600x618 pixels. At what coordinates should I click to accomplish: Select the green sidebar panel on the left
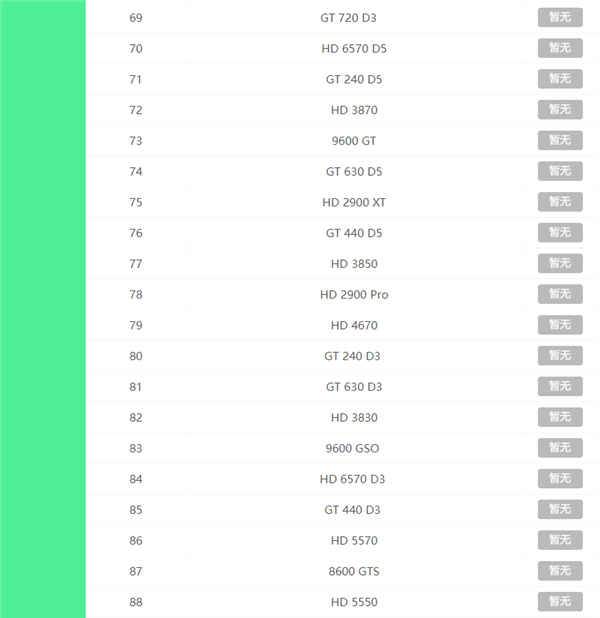pyautogui.click(x=43, y=309)
